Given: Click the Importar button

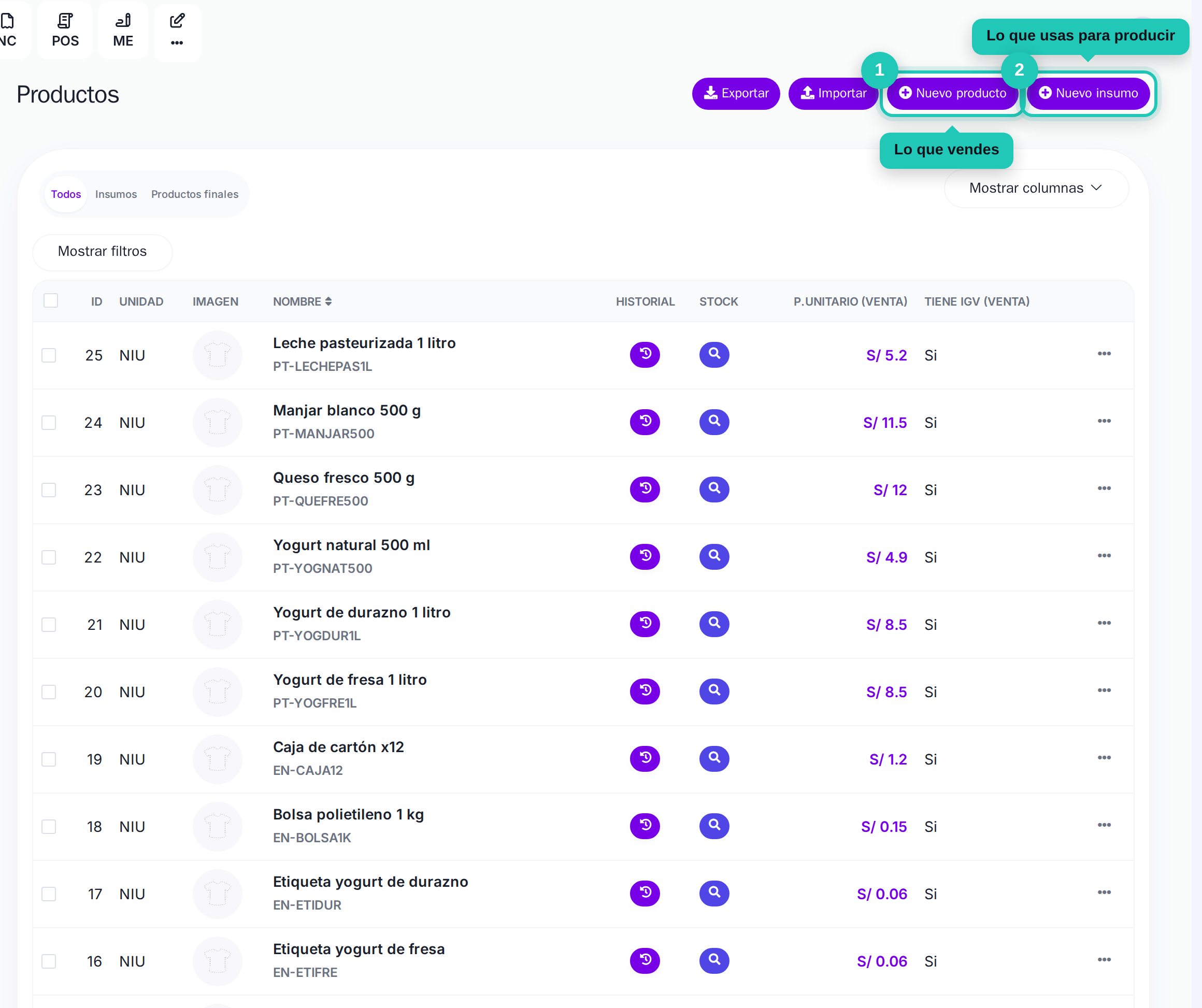Looking at the screenshot, I should pos(834,93).
